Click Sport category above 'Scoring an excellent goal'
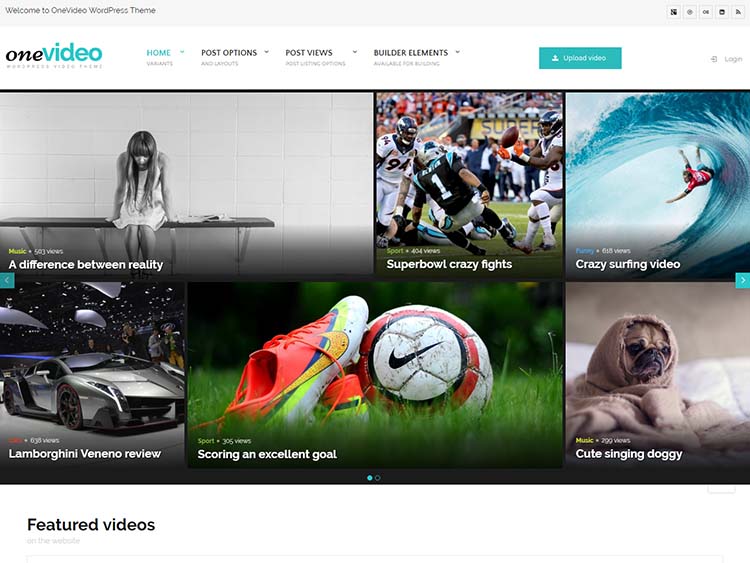750x563 pixels. tap(206, 441)
